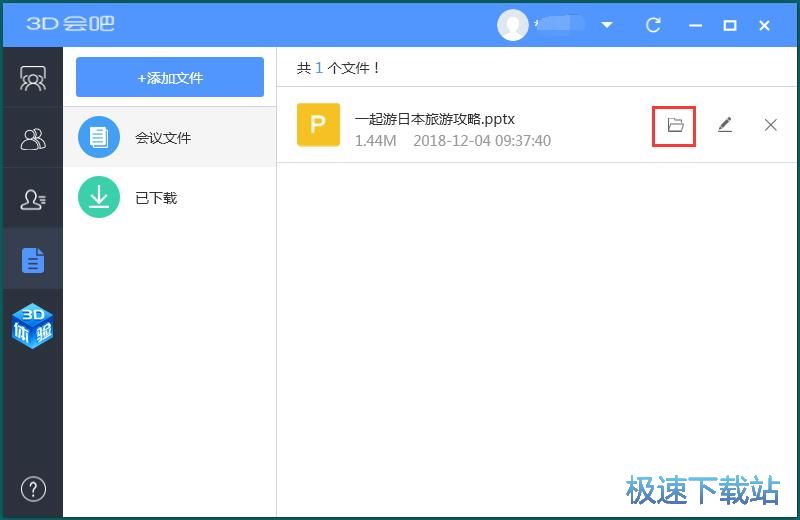The height and width of the screenshot is (520, 800).
Task: Open the contacts group icon in sidebar
Action: [x=33, y=139]
